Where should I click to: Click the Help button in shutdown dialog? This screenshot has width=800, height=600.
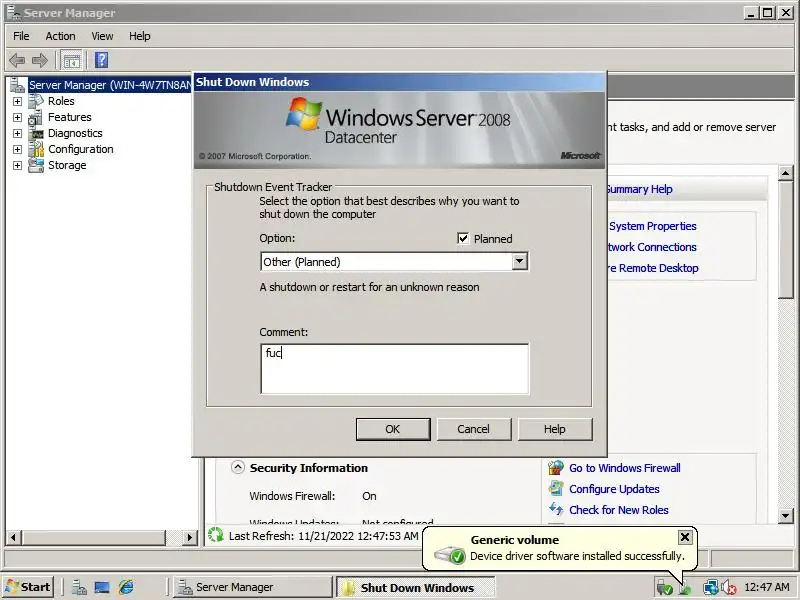555,429
